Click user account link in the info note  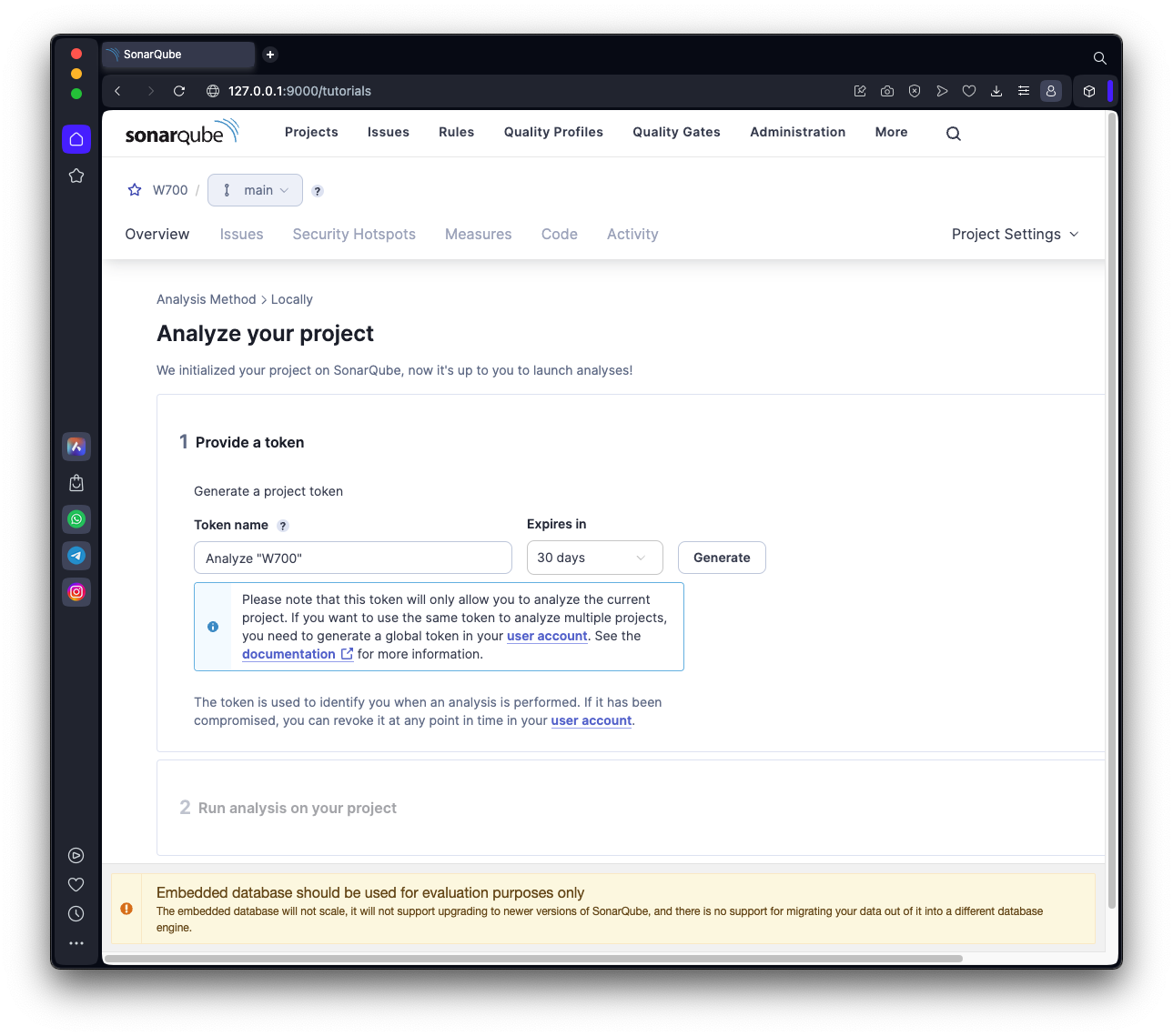pos(547,636)
